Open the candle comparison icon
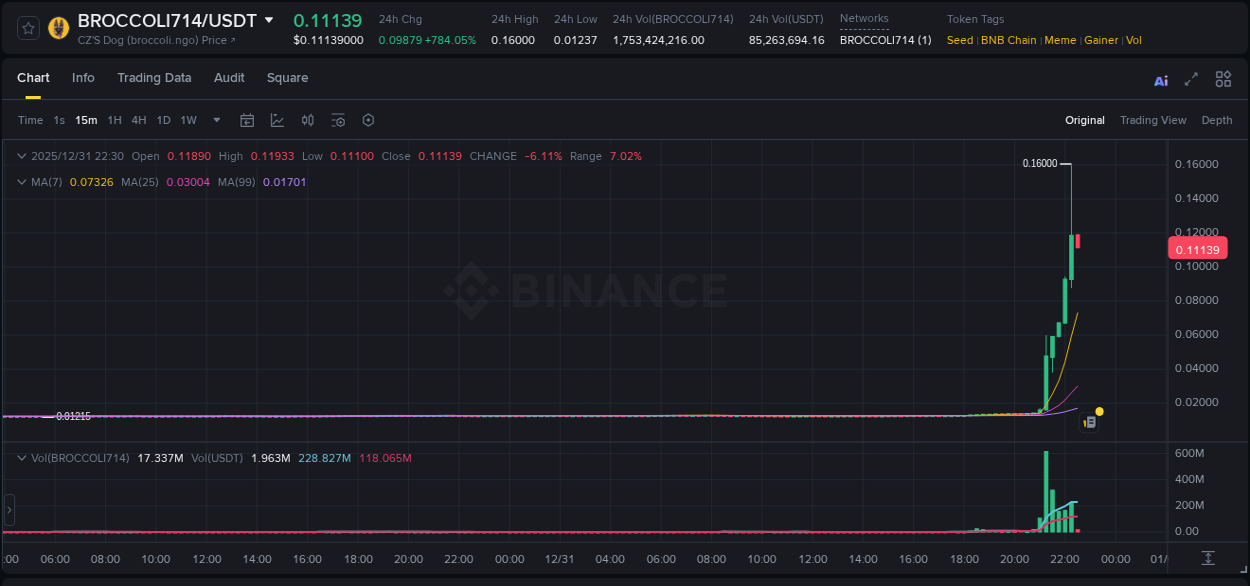This screenshot has height=586, width=1250. point(307,120)
